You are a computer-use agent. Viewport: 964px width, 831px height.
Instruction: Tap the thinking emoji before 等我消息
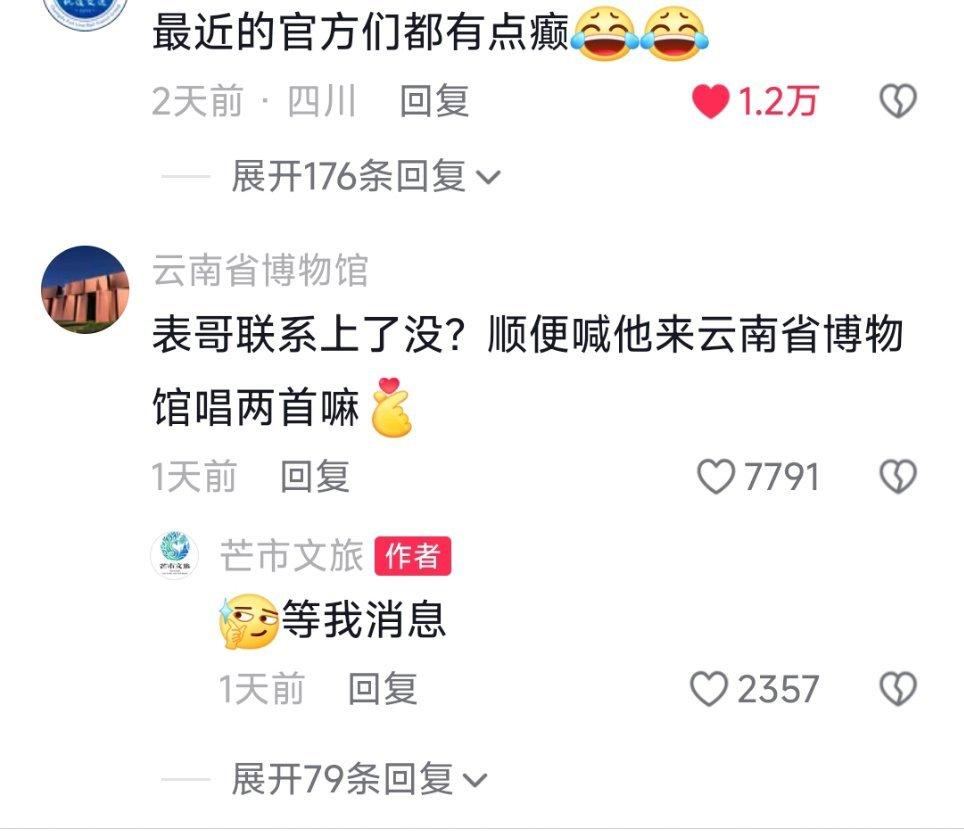249,621
